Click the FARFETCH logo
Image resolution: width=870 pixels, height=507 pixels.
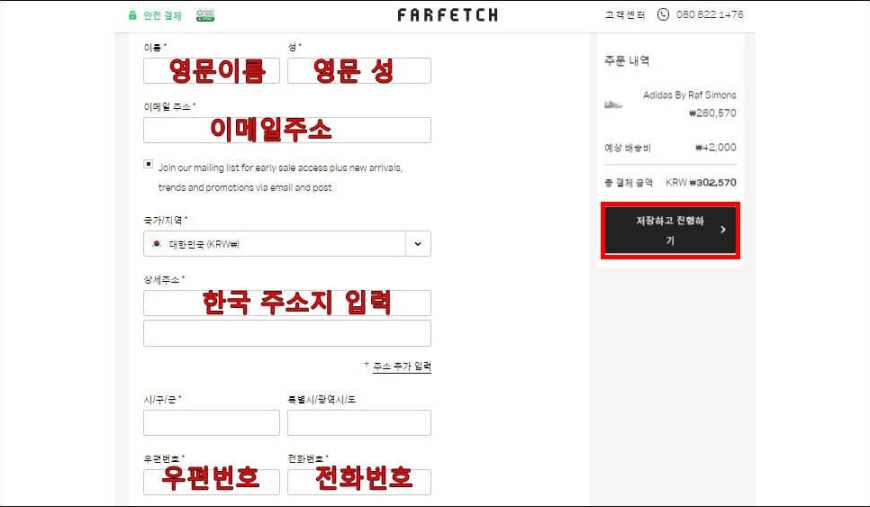point(447,15)
